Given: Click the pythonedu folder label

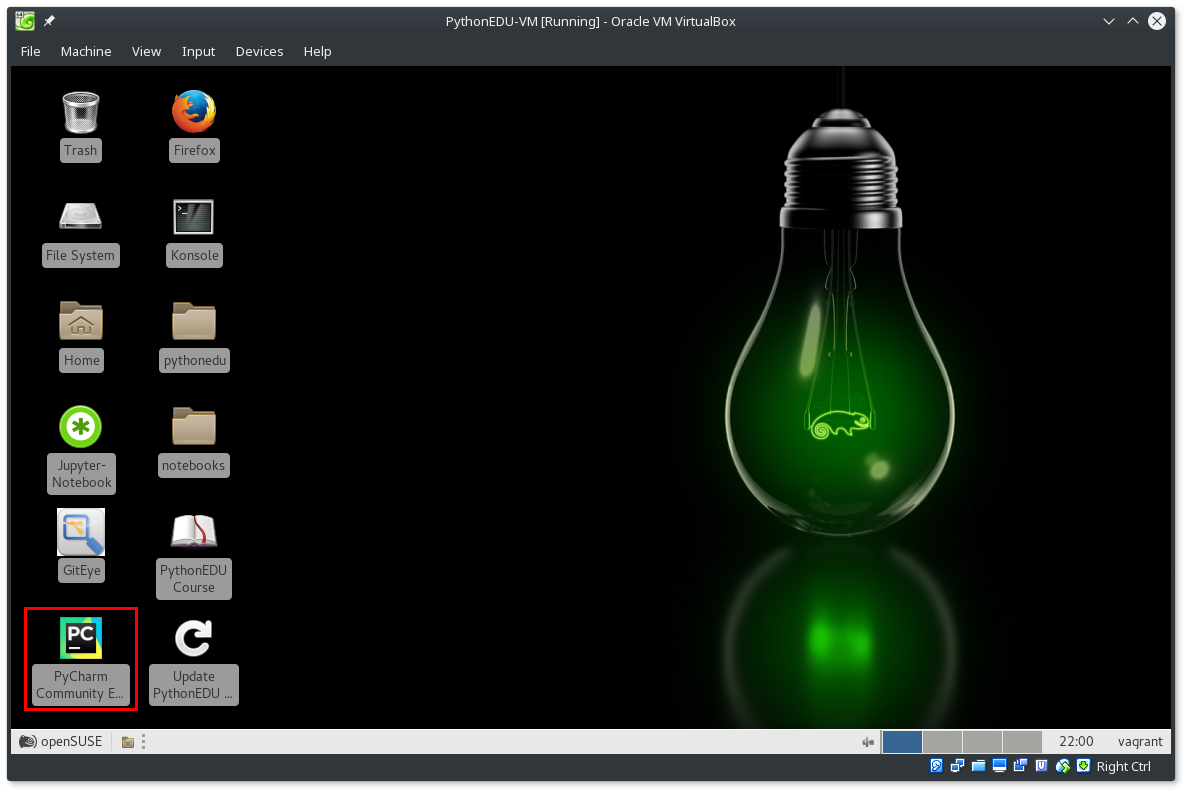Looking at the screenshot, I should point(195,361).
